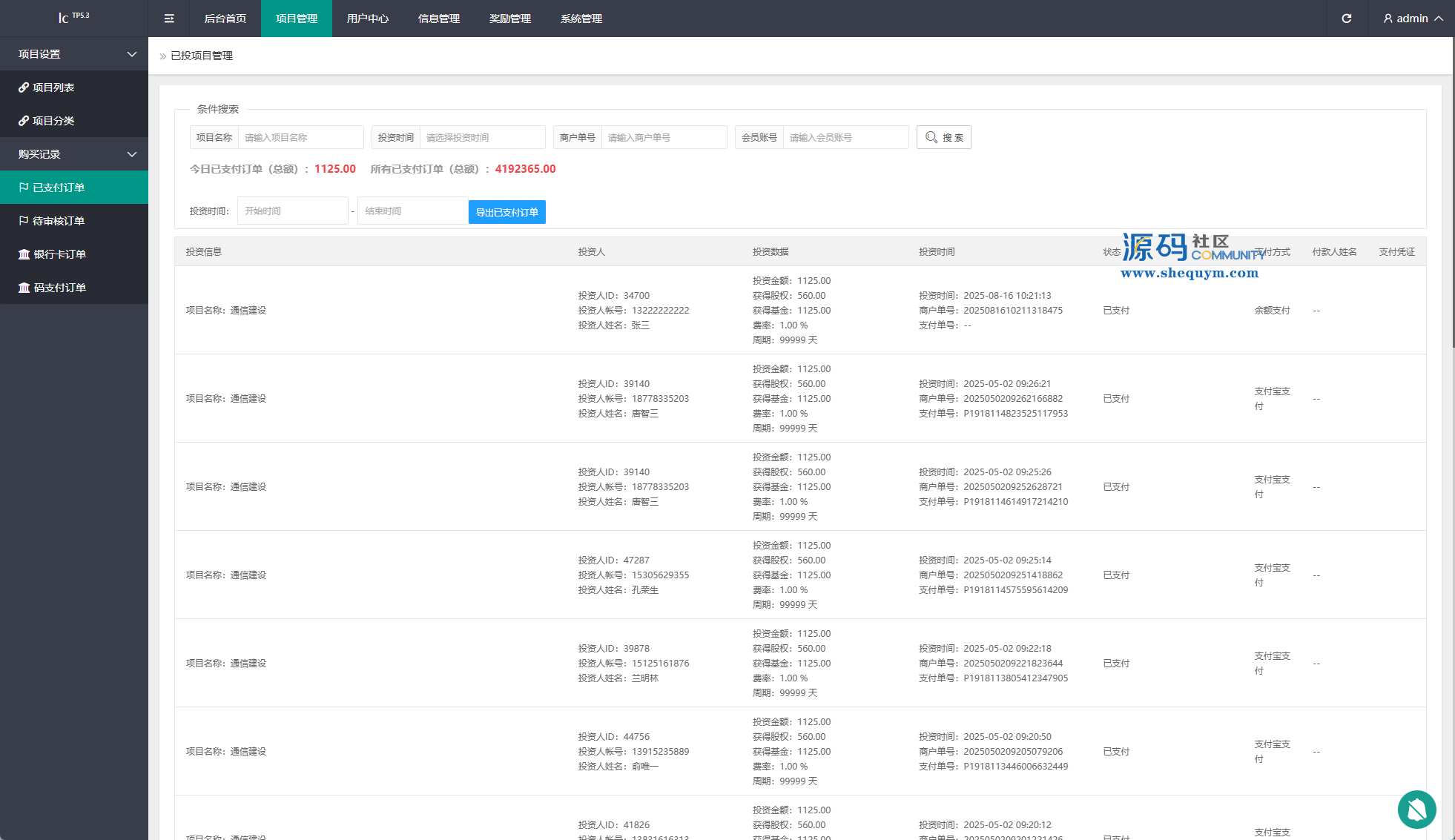Screen dimensions: 1455x840
Task: Open the 用户中心 top menu
Action: coord(367,19)
